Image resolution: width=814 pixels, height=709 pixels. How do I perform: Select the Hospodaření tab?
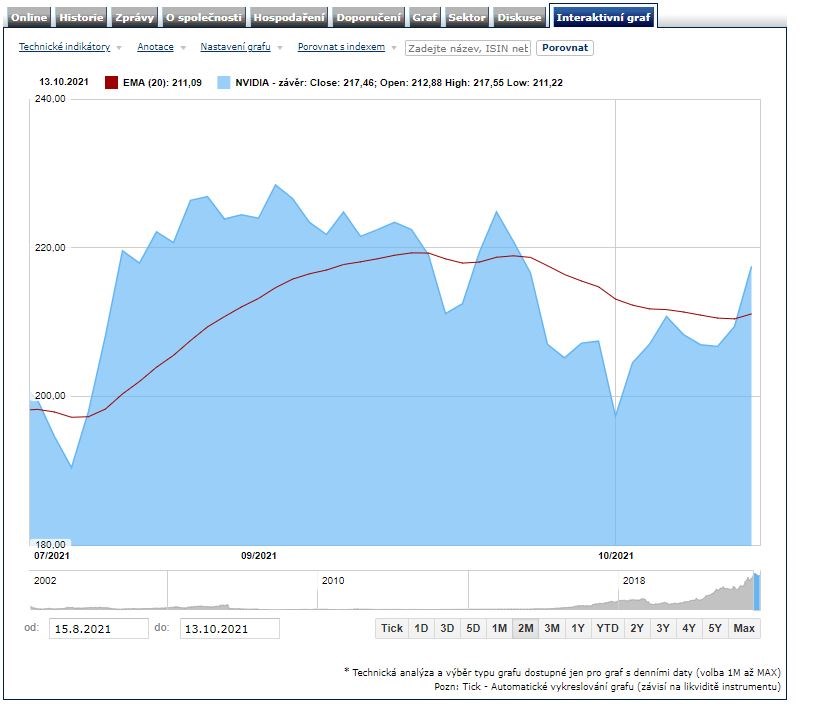289,17
